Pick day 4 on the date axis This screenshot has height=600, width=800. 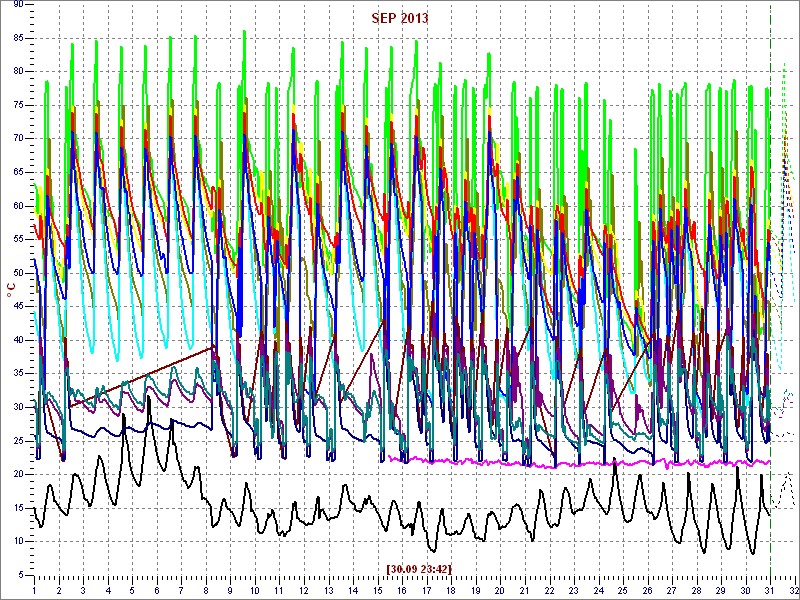(108, 590)
